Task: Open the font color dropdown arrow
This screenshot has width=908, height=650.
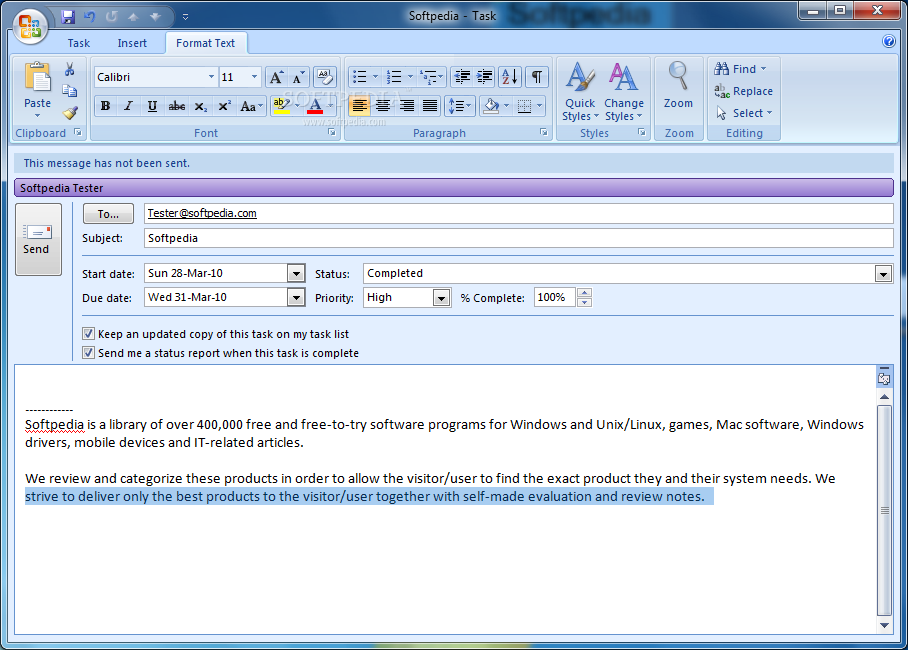Action: [x=331, y=106]
